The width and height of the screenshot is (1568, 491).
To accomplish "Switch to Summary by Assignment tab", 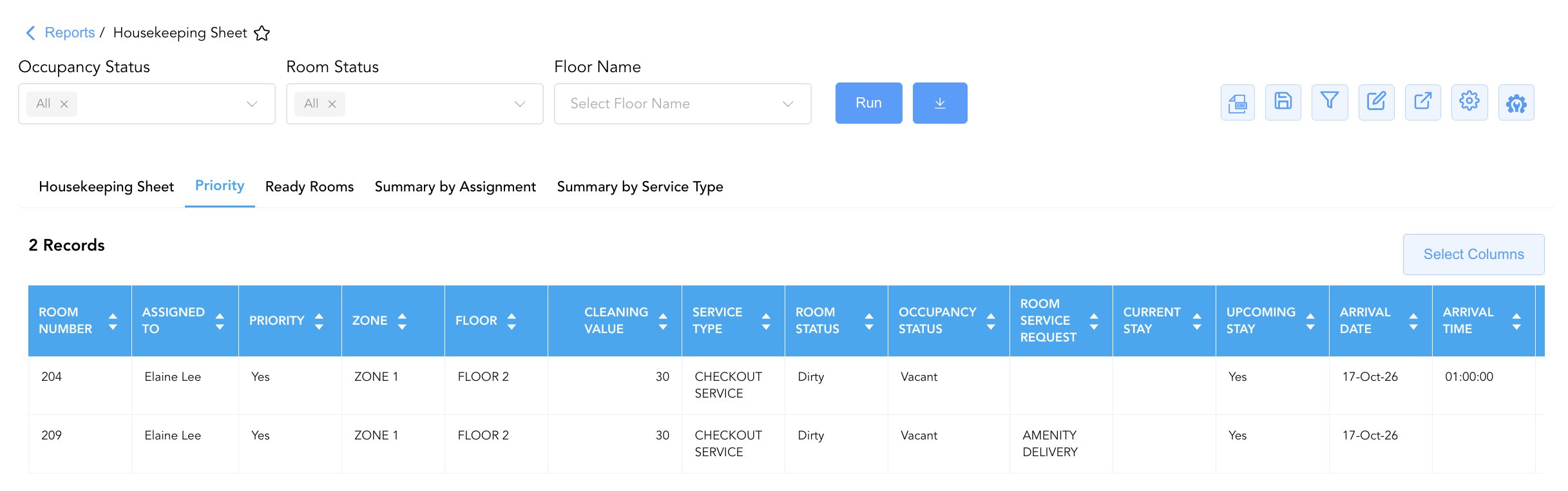I will 455,187.
